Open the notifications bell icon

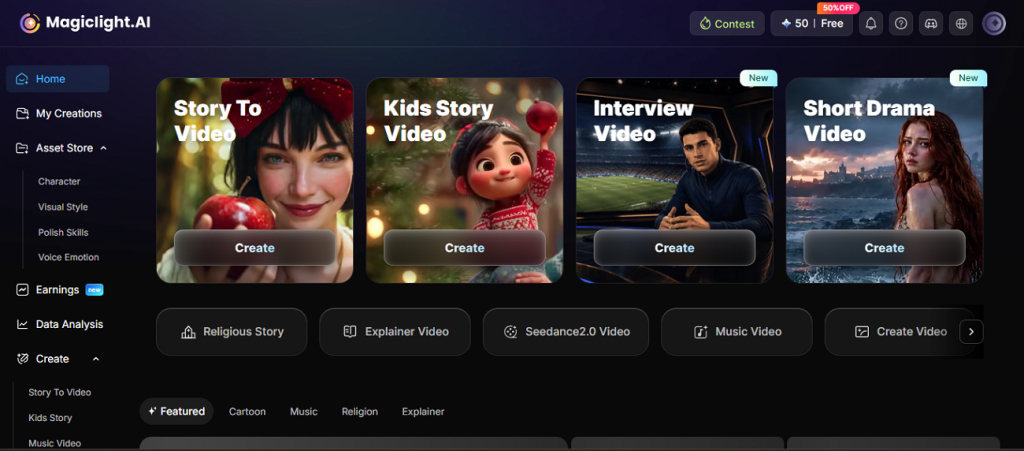pos(871,23)
